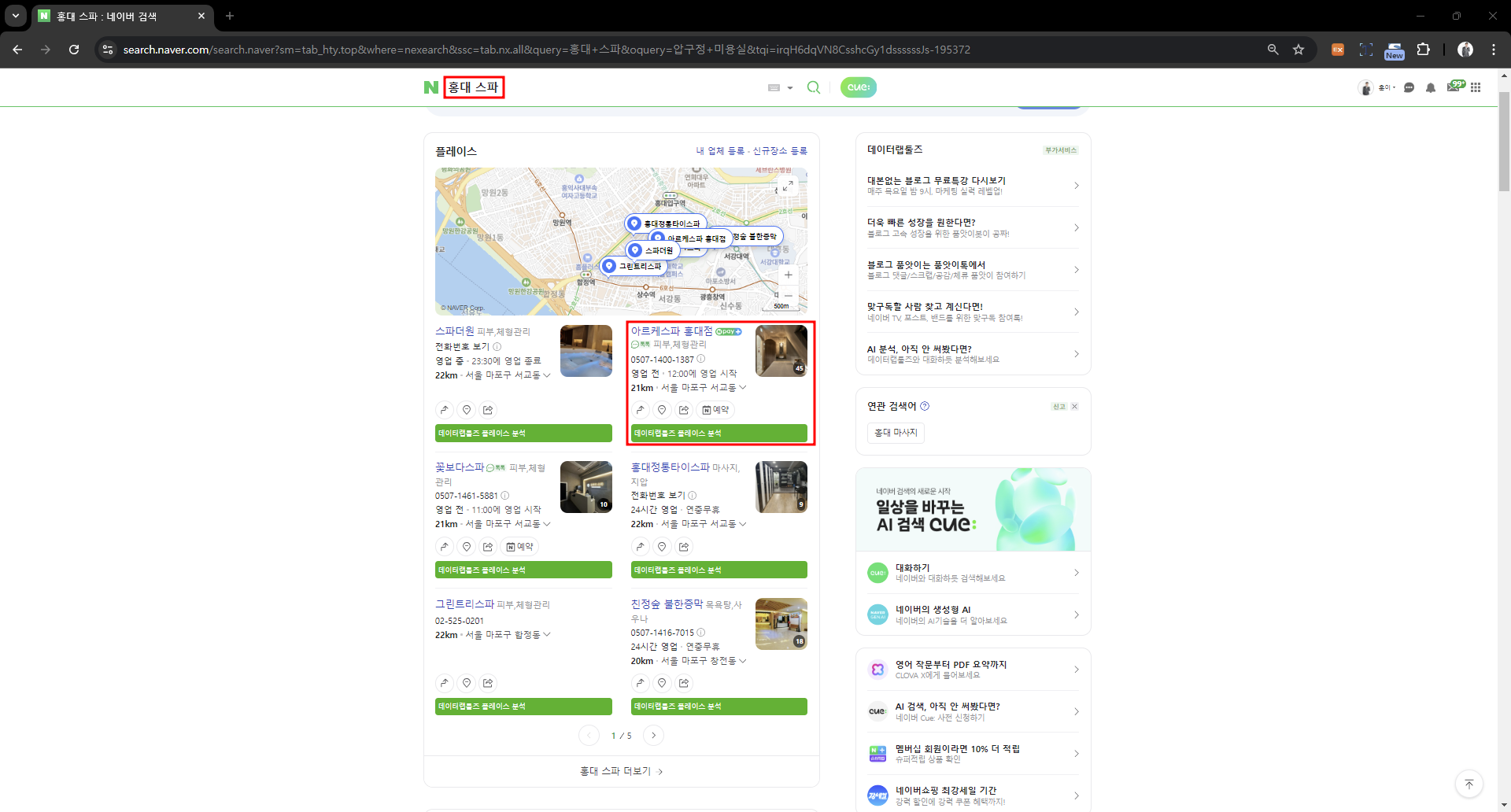The width and height of the screenshot is (1511, 812).
Task: Click the green Naver N logo
Action: 430,87
